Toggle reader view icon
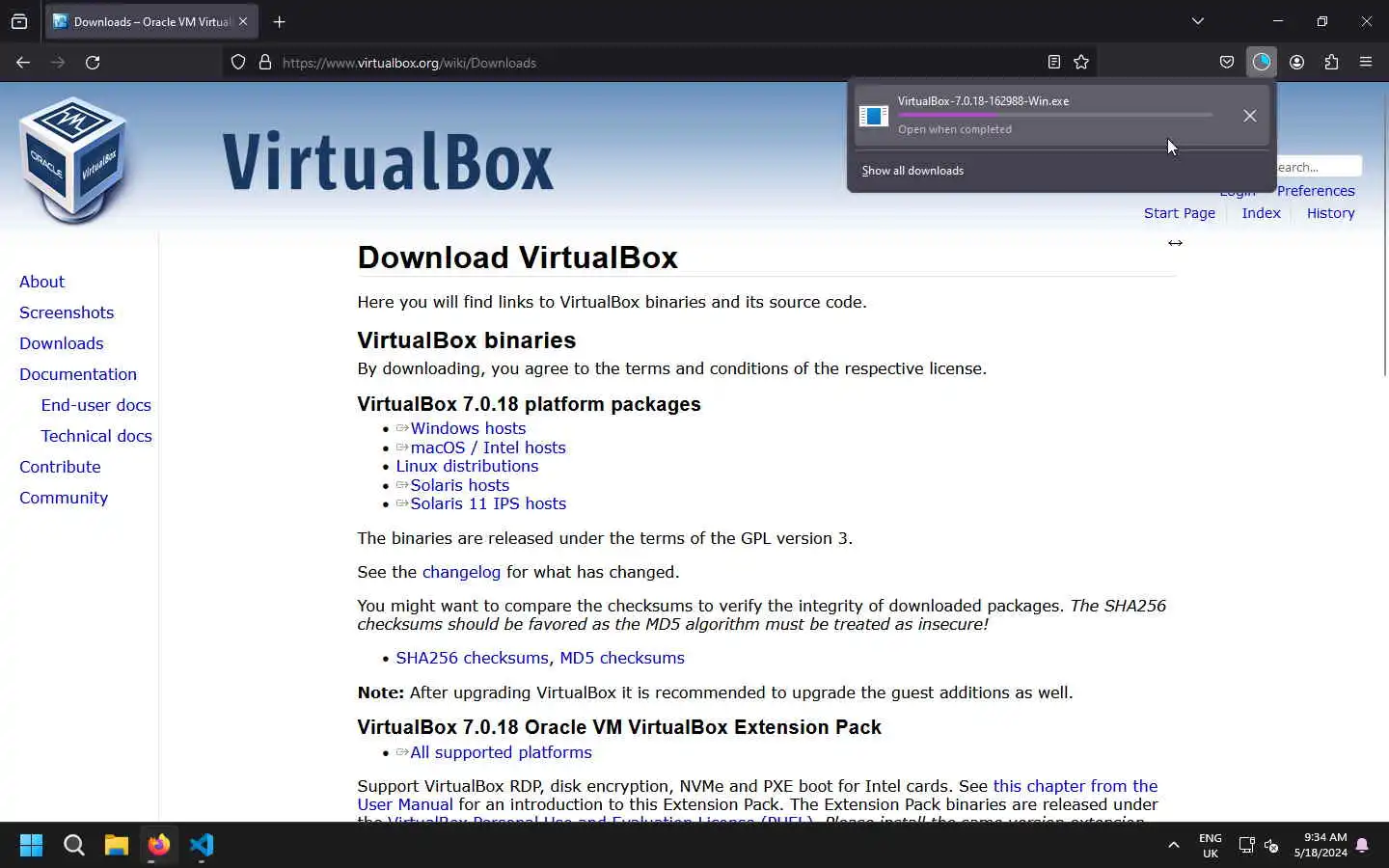1389x868 pixels. pos(1053,63)
